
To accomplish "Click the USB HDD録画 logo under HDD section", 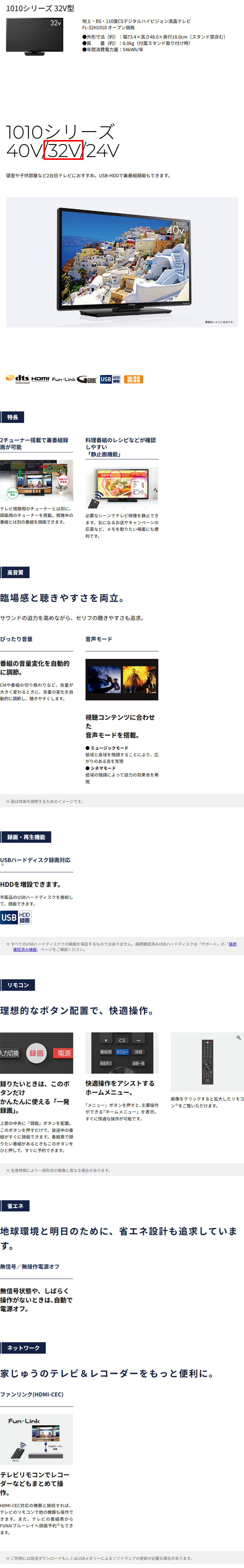I will pyautogui.click(x=16, y=917).
